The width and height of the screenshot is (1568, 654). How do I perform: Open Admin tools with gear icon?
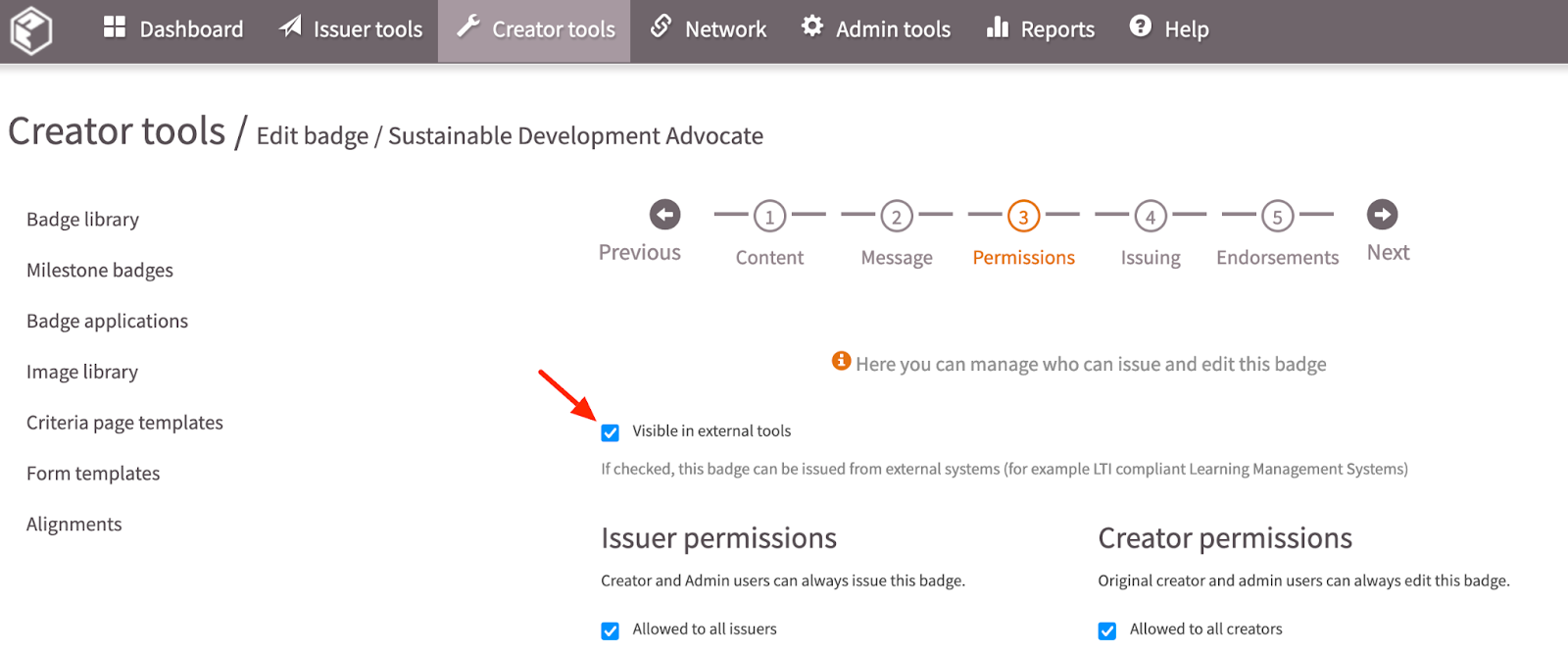coord(876,29)
